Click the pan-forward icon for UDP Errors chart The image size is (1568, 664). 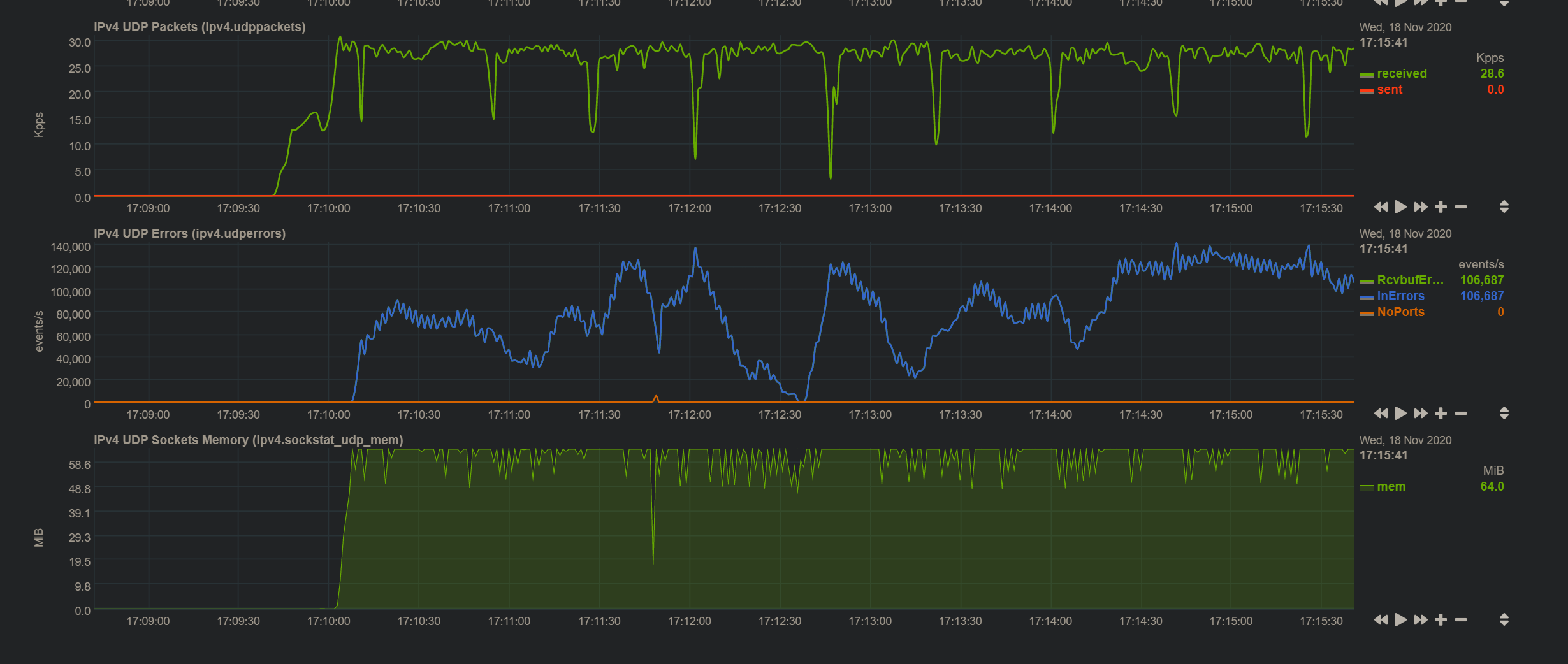tap(1420, 414)
